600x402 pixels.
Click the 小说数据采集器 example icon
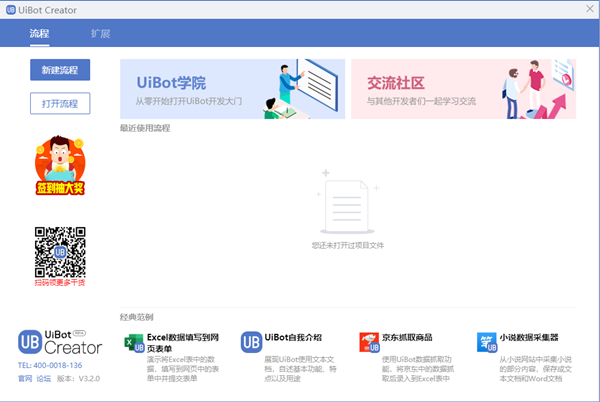point(487,342)
